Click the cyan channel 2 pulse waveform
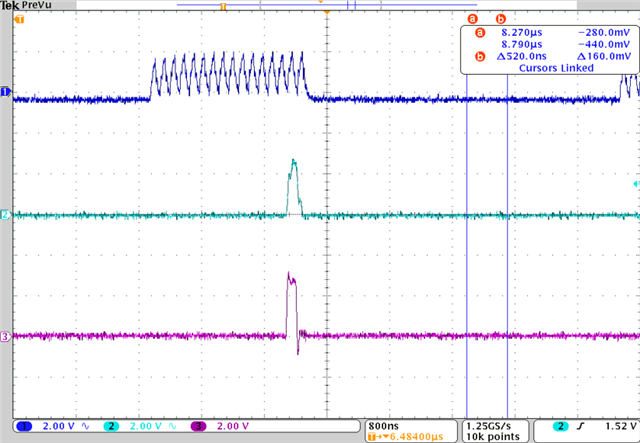This screenshot has height=443, width=640. coord(295,187)
